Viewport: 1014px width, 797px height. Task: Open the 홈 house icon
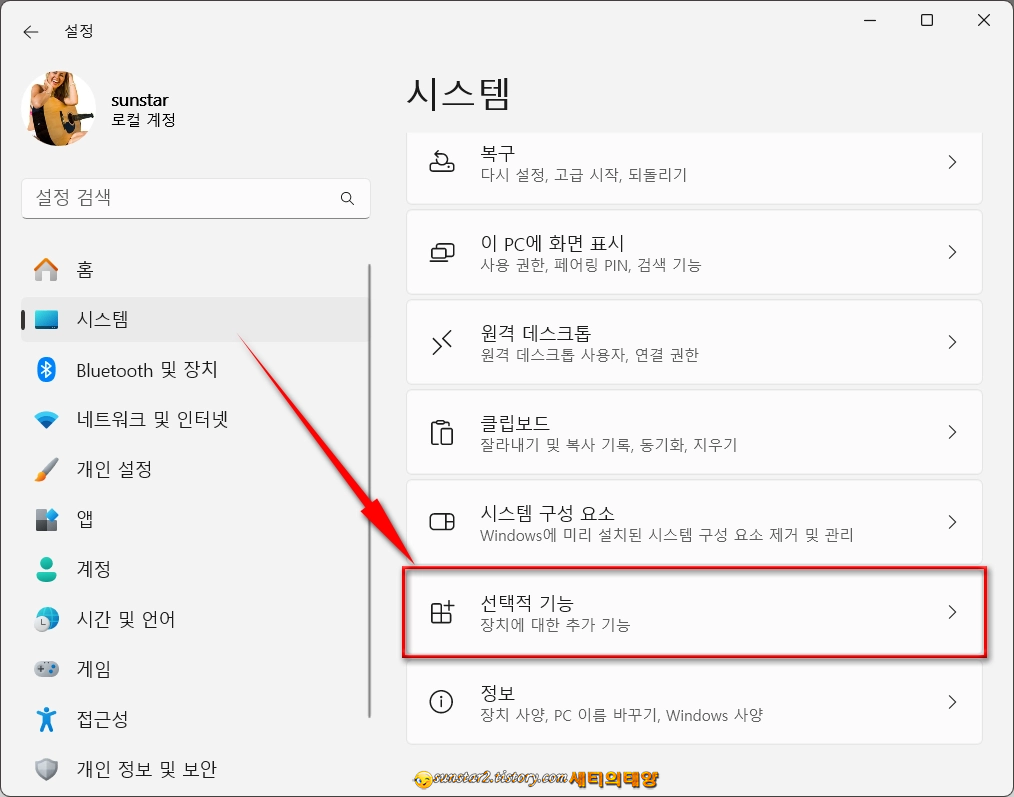click(x=46, y=269)
